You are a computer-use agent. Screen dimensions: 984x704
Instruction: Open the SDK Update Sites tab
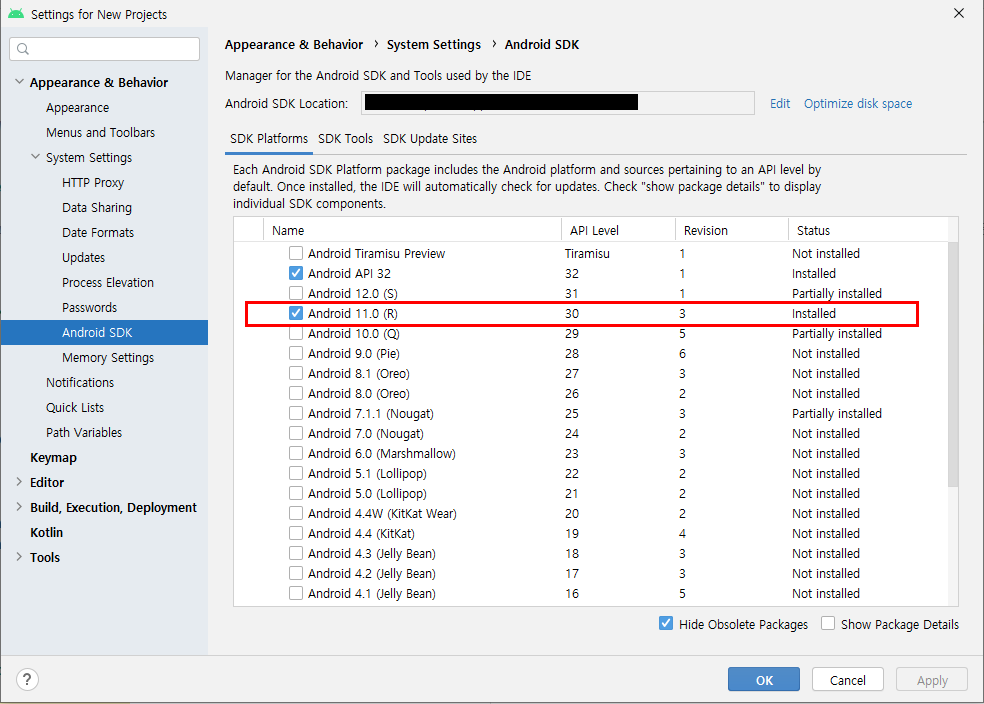(x=430, y=139)
